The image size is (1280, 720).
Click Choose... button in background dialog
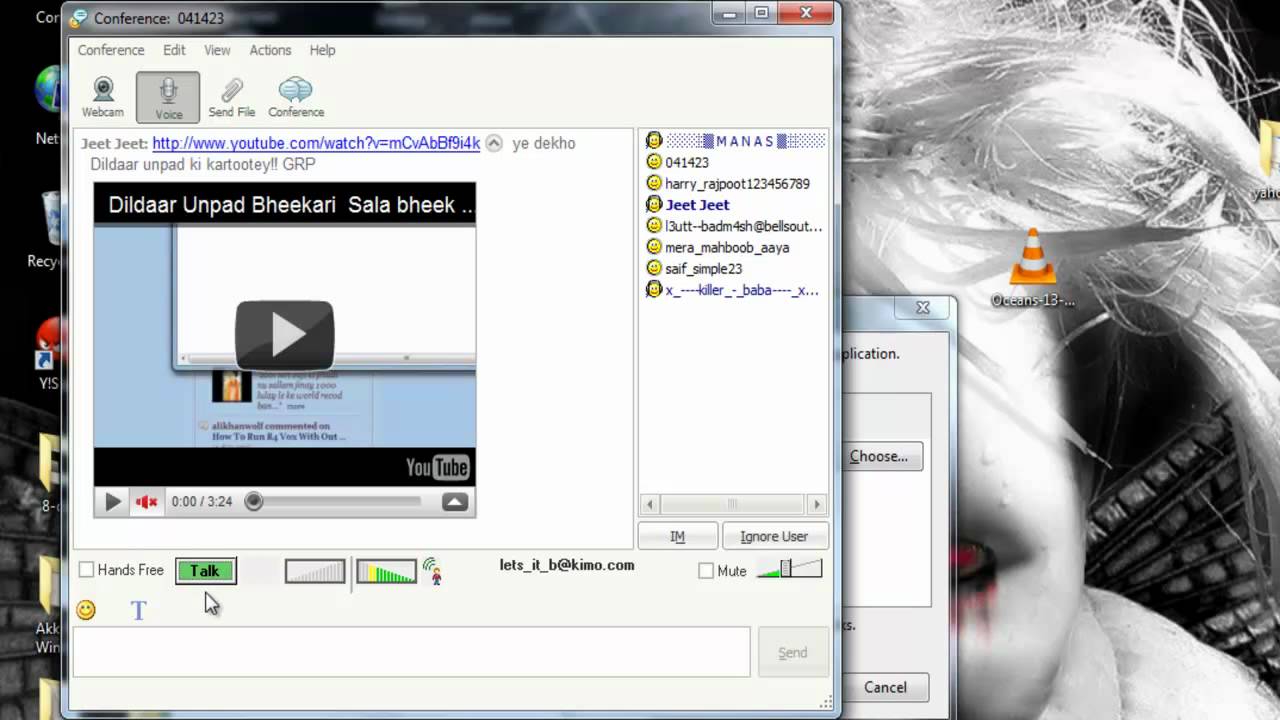tap(879, 456)
